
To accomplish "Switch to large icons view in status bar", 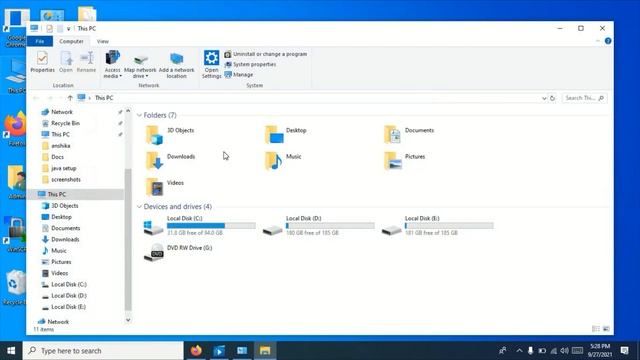I will [x=606, y=329].
